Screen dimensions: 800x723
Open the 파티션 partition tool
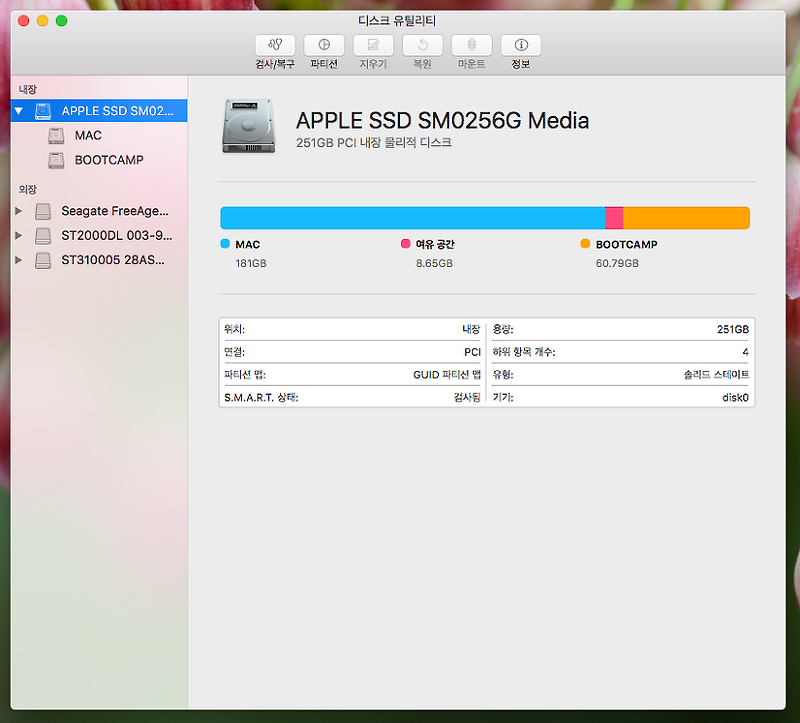point(324,45)
